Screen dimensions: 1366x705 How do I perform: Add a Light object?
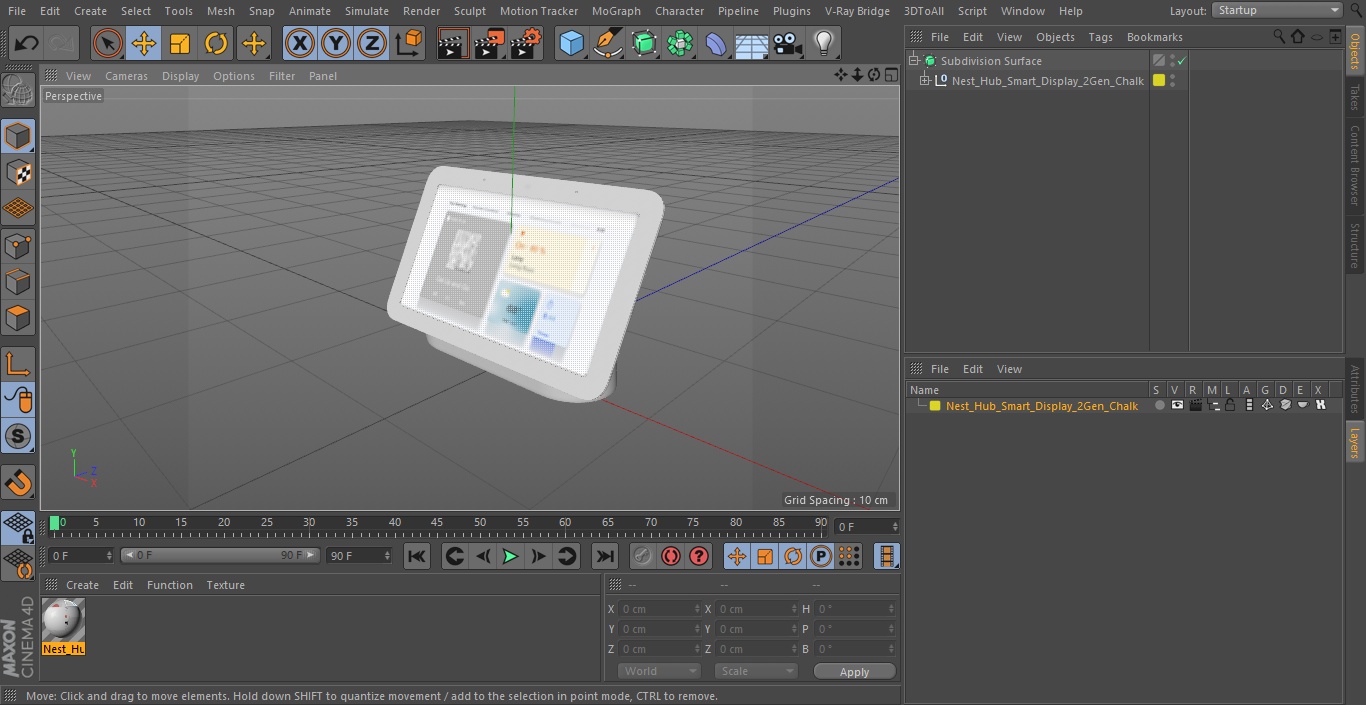(x=824, y=44)
